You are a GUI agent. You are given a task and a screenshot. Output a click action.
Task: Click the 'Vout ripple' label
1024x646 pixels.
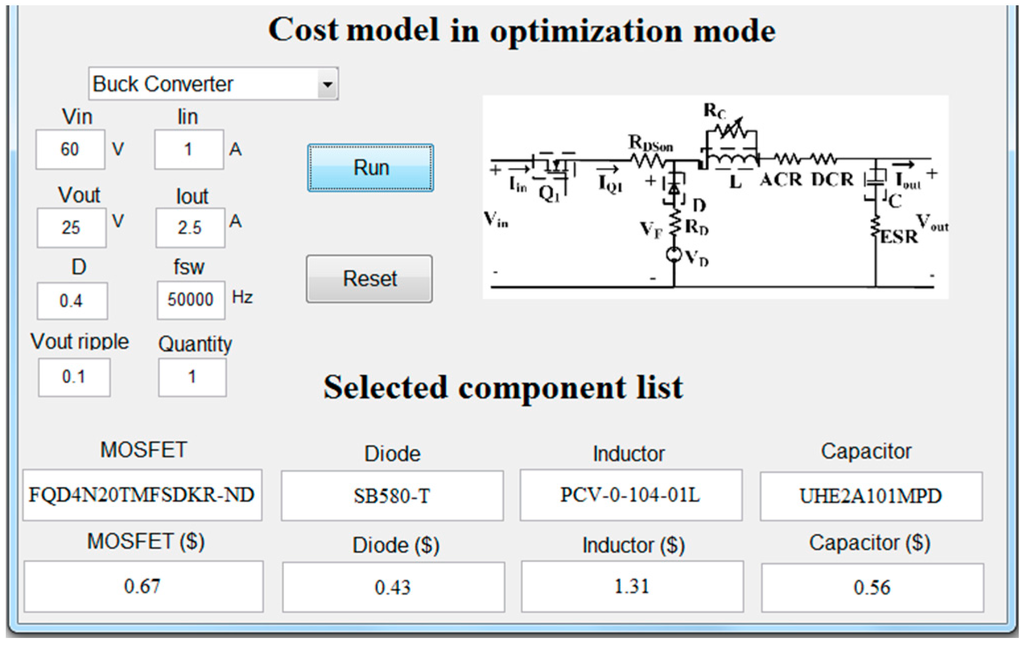coord(80,342)
